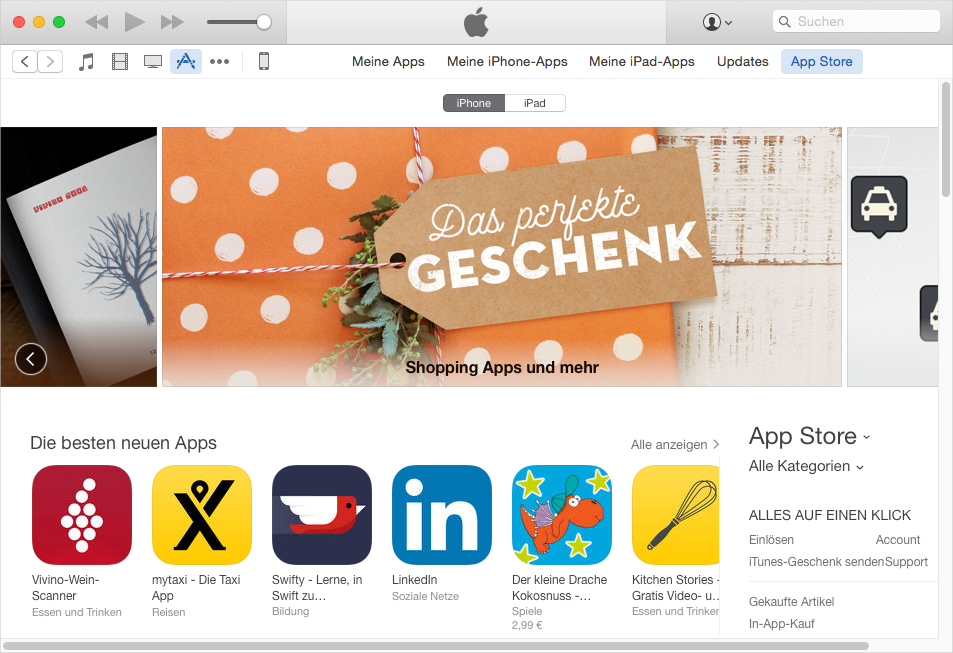Open the Movies library icon

coord(120,61)
